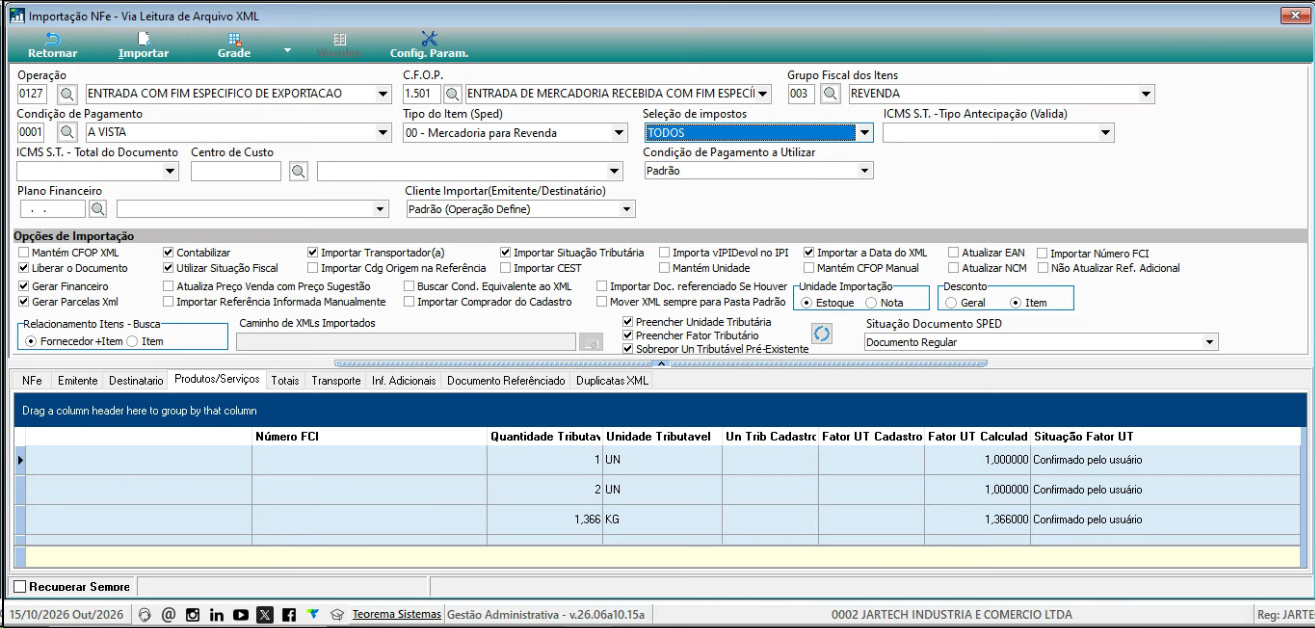Open the Duplicatas XML tab
The width and height of the screenshot is (1315, 628).
click(613, 381)
